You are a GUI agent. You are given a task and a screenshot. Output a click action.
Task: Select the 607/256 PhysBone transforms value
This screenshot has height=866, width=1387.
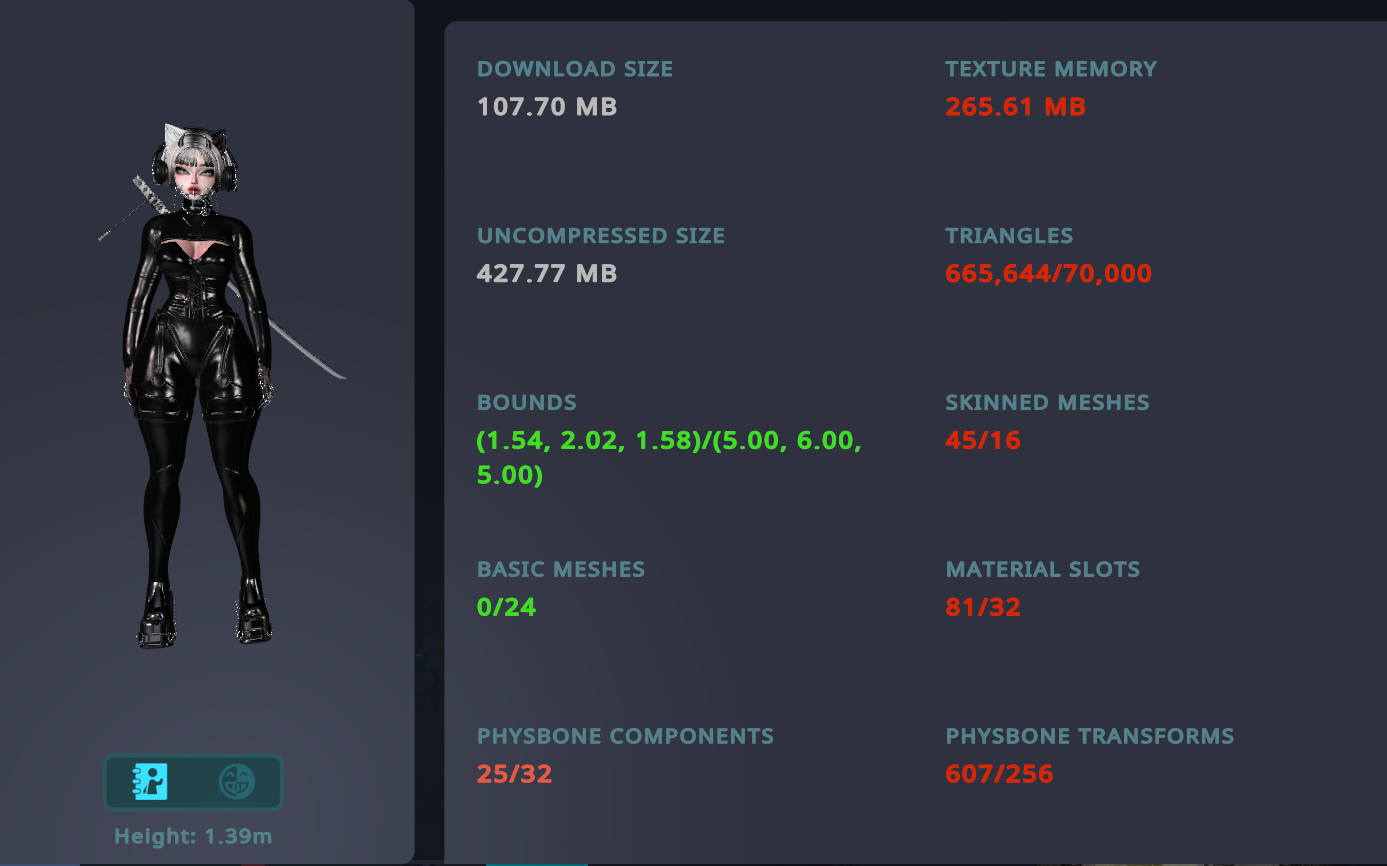[x=999, y=774]
